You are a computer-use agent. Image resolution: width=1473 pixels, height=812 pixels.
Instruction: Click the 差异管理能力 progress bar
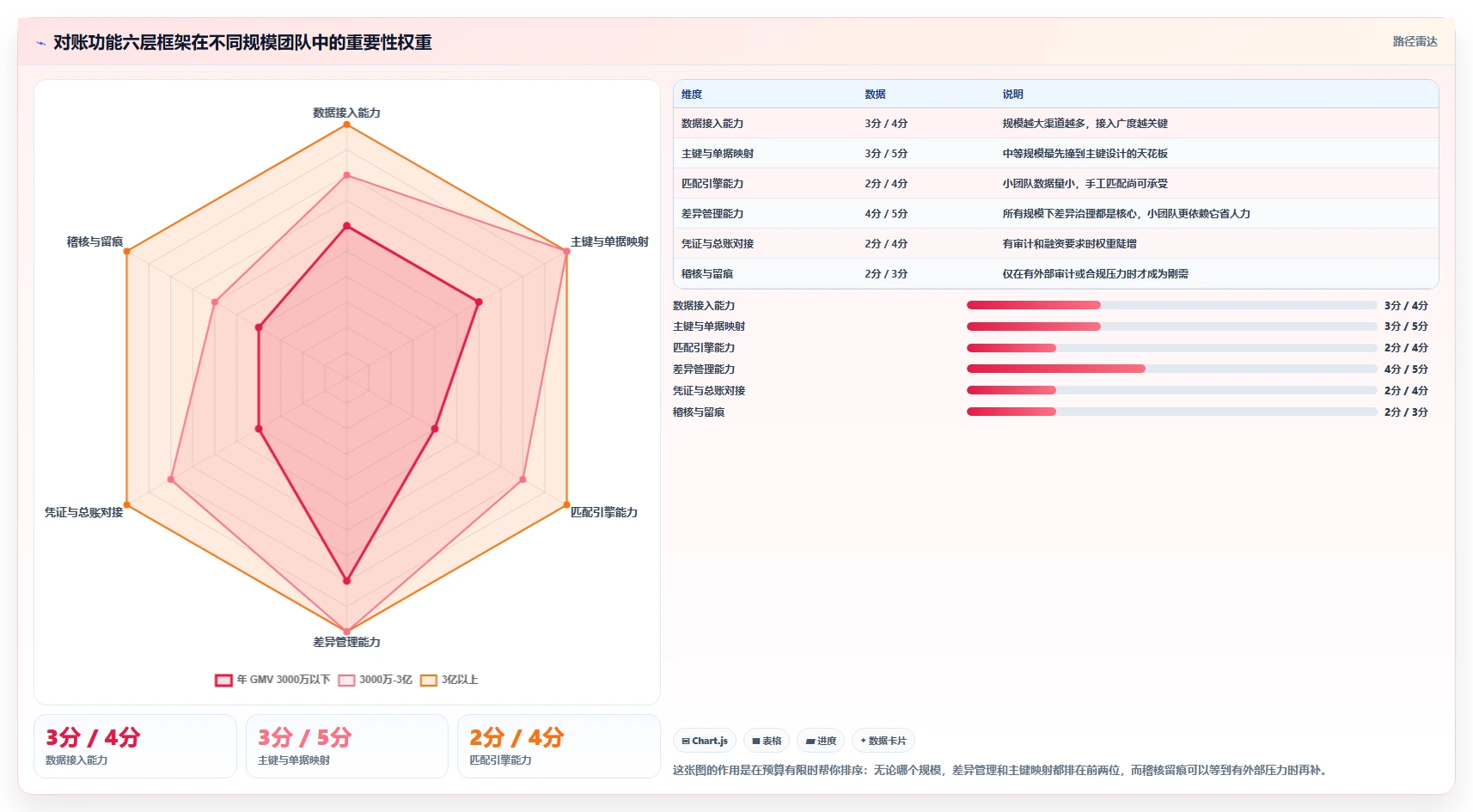(x=1171, y=369)
